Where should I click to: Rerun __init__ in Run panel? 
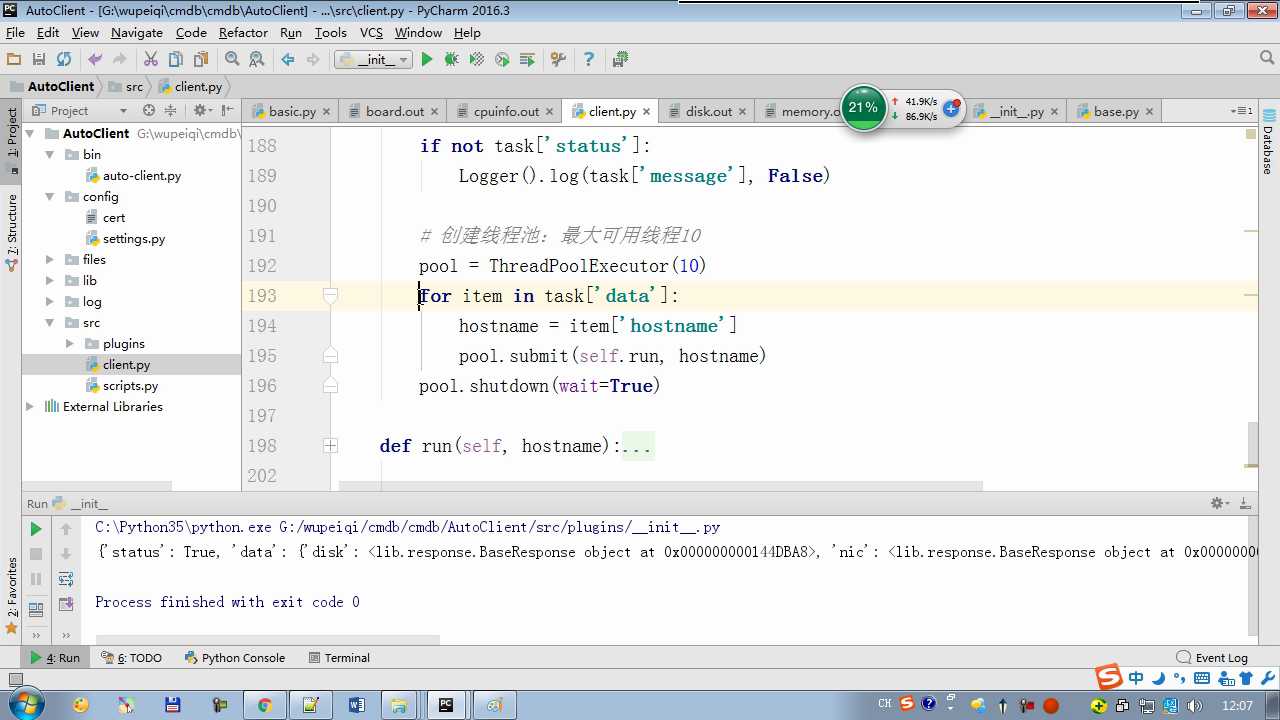coord(36,529)
